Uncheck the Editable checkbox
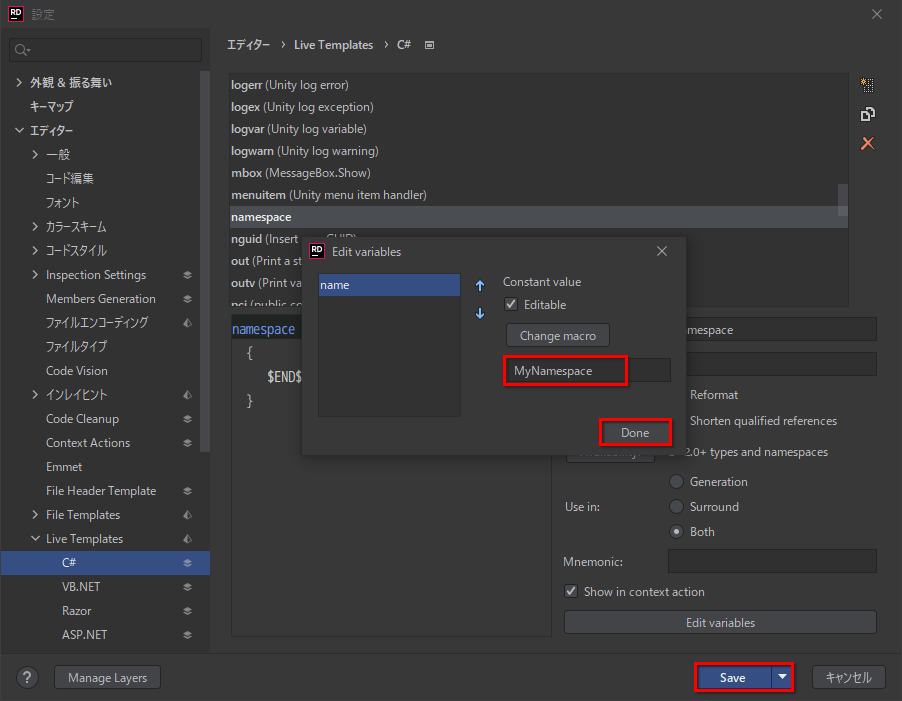Viewport: 902px width, 701px height. pos(510,304)
